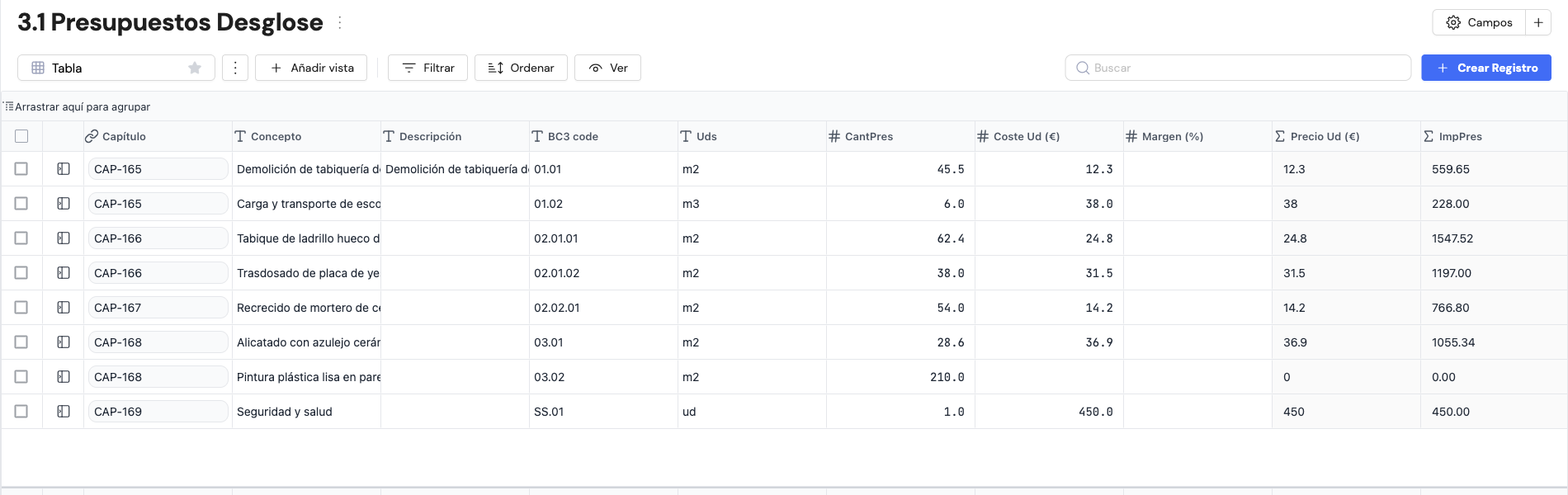Check the Seguridad y salud row checkbox
This screenshot has height=495, width=1568.
[21, 412]
